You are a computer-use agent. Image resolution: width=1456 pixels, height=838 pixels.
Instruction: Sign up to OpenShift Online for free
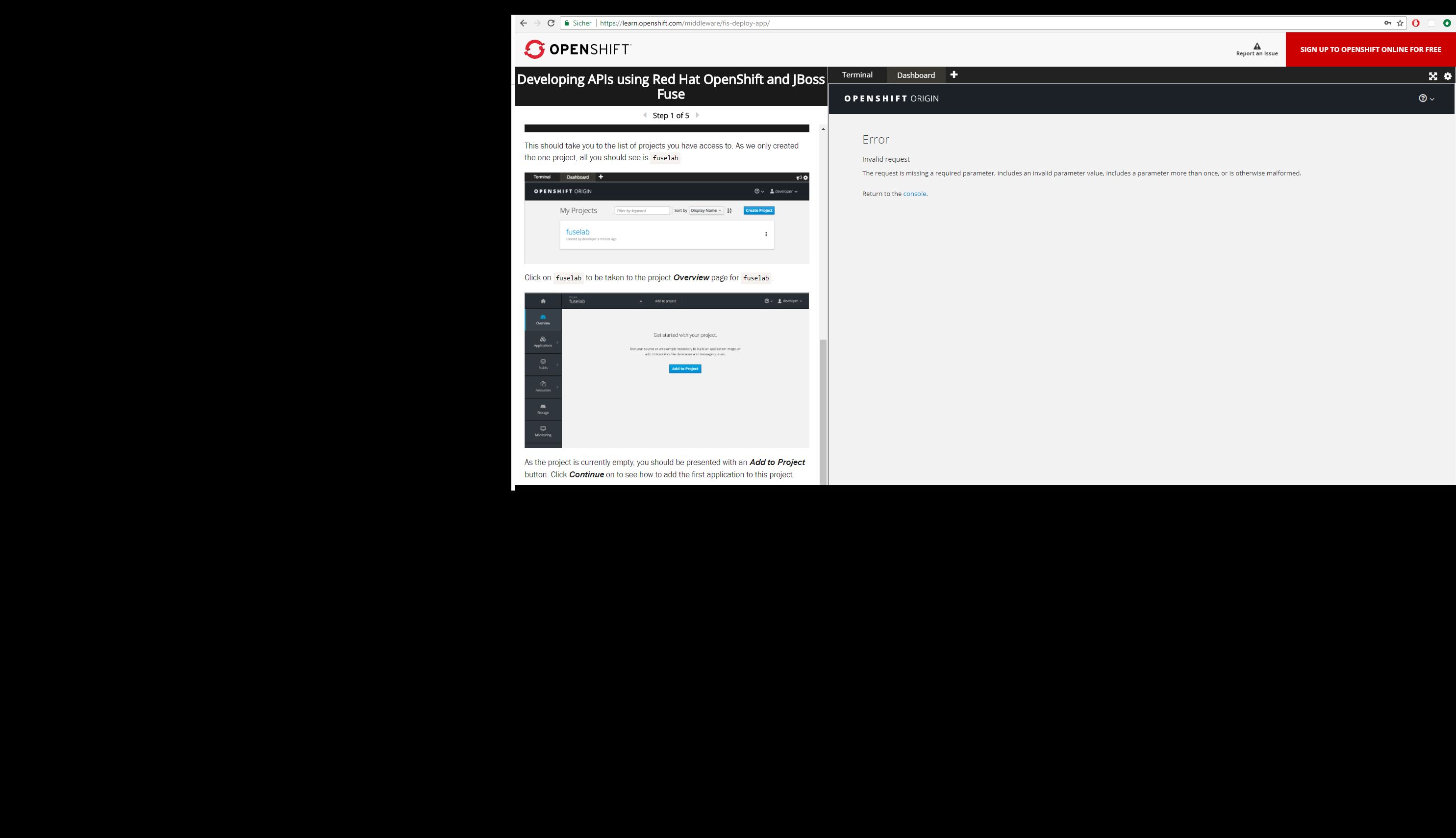[x=1371, y=49]
